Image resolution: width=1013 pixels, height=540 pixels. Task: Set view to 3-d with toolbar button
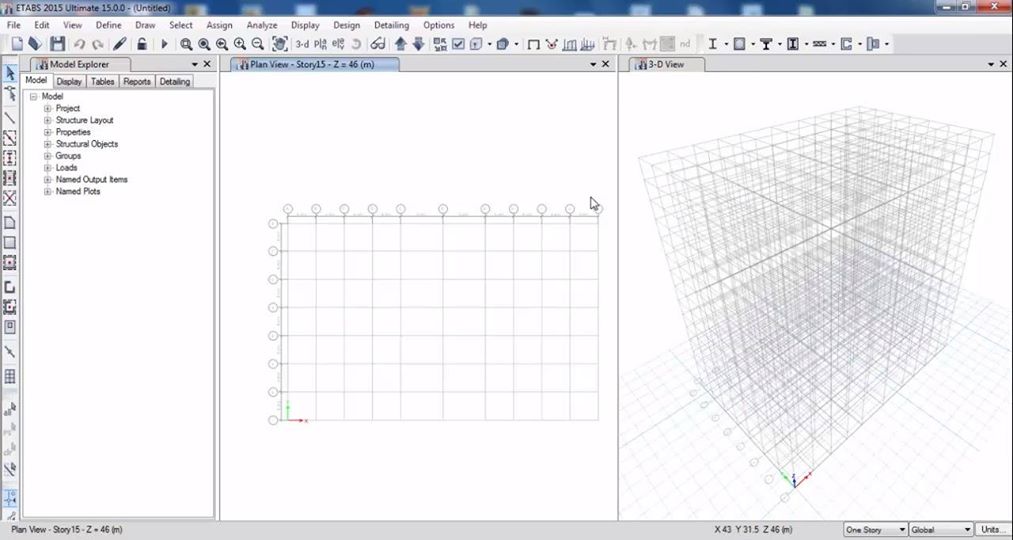pos(302,44)
